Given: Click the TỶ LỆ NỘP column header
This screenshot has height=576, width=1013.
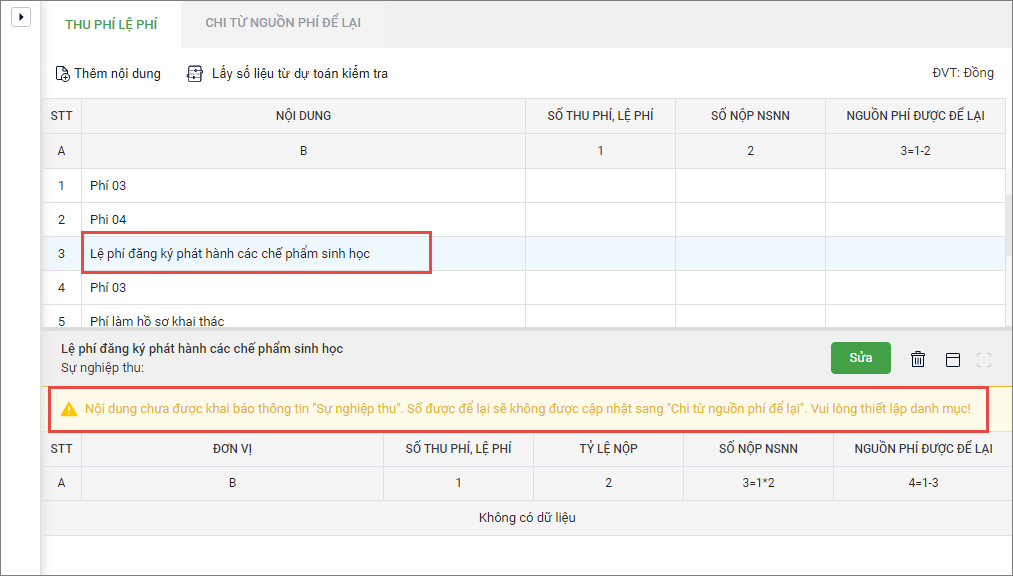Looking at the screenshot, I should point(608,449).
